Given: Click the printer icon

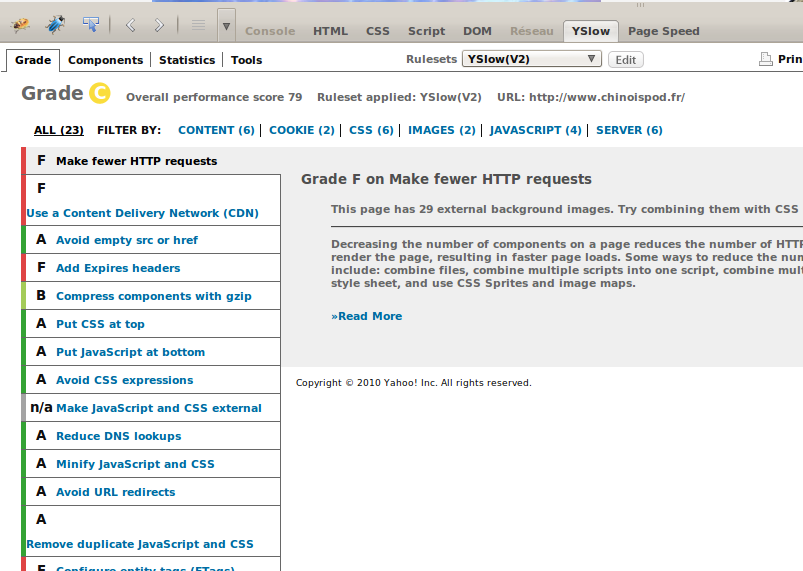Looking at the screenshot, I should click(766, 60).
